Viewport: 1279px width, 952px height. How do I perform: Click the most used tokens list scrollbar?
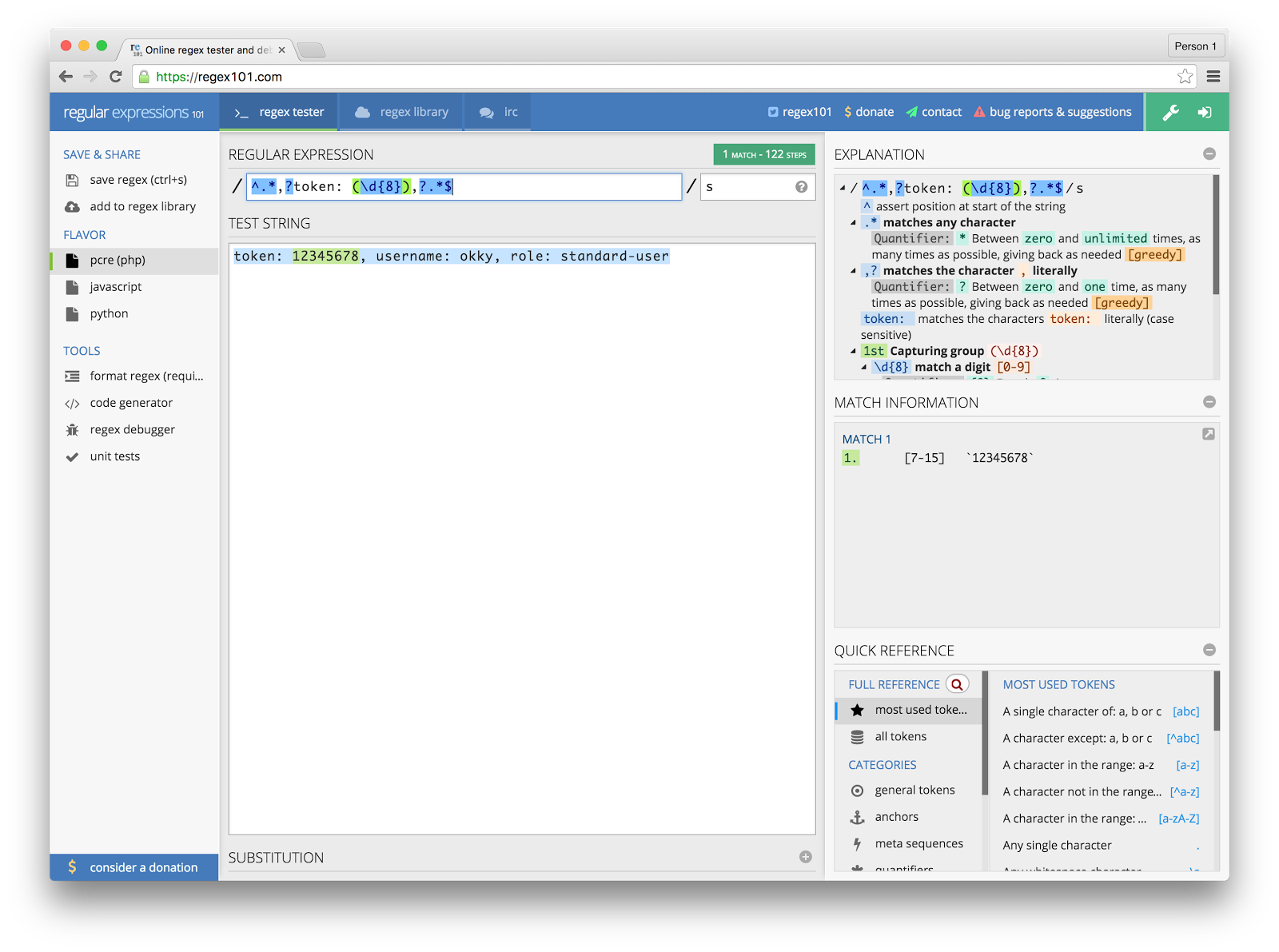[x=1216, y=701]
